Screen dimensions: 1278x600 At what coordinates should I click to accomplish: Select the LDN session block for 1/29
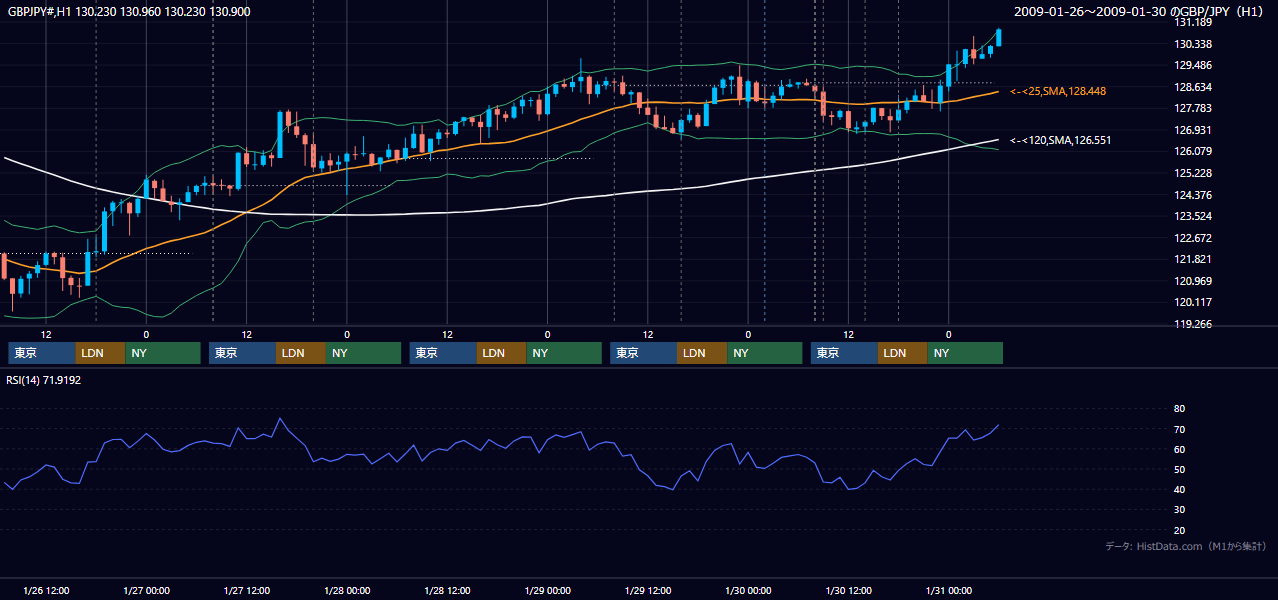pyautogui.click(x=702, y=353)
